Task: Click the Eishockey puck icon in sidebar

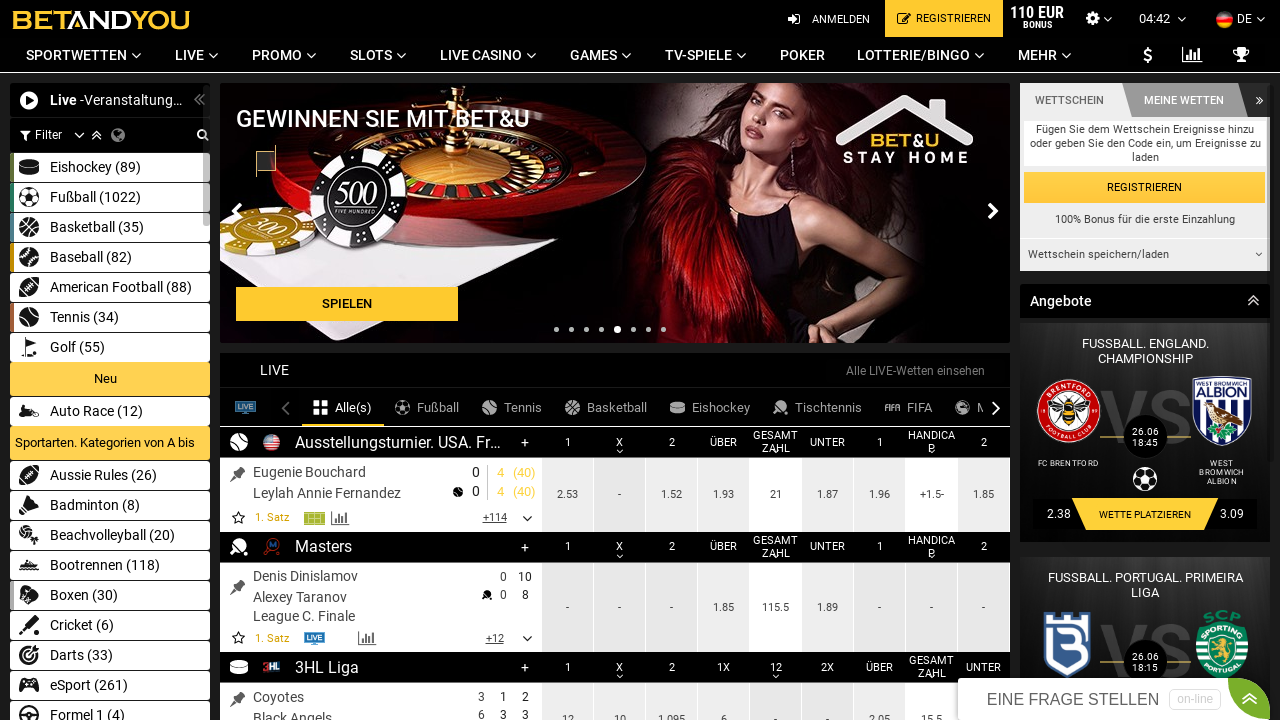Action: (29, 168)
